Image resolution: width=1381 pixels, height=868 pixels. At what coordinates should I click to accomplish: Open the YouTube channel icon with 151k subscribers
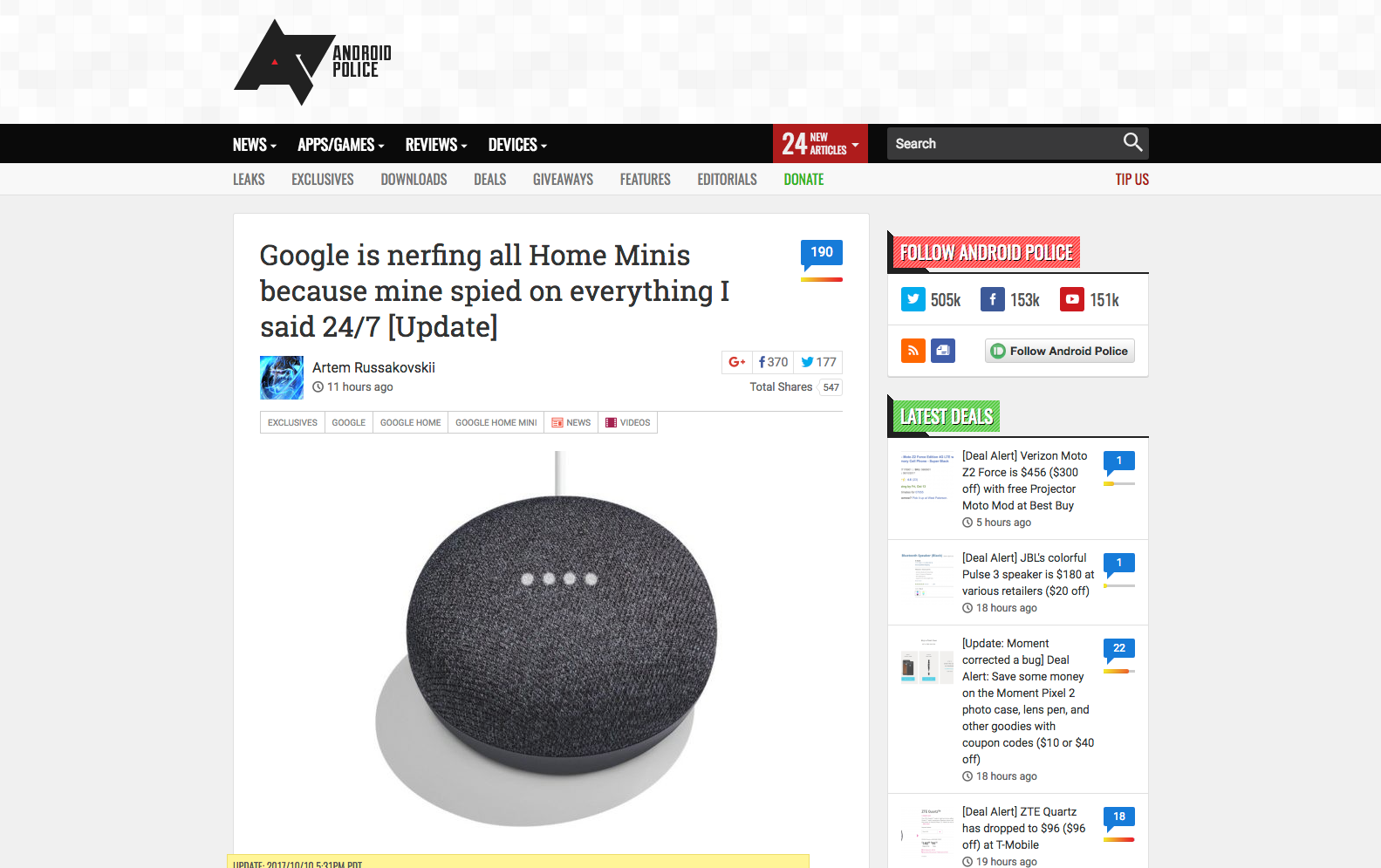(1072, 299)
